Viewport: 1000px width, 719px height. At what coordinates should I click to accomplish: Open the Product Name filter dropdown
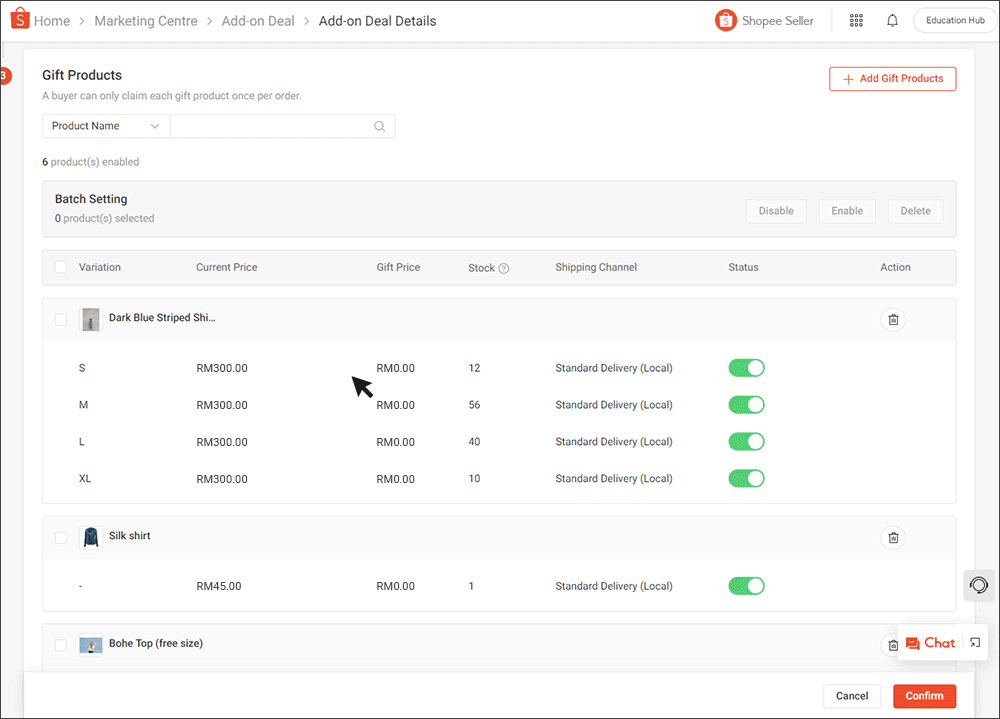coord(105,126)
